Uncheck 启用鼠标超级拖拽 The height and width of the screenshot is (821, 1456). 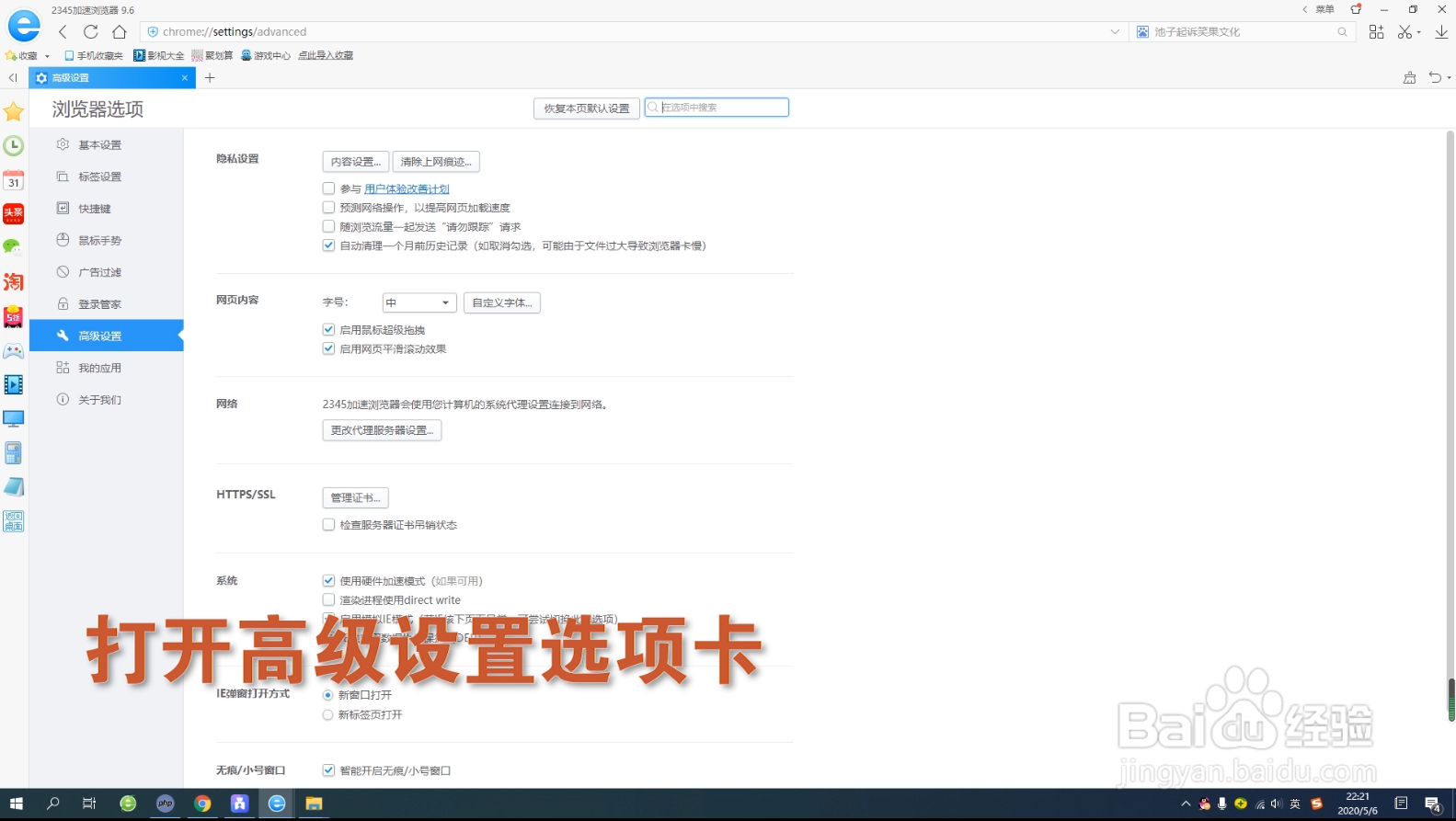tap(328, 329)
